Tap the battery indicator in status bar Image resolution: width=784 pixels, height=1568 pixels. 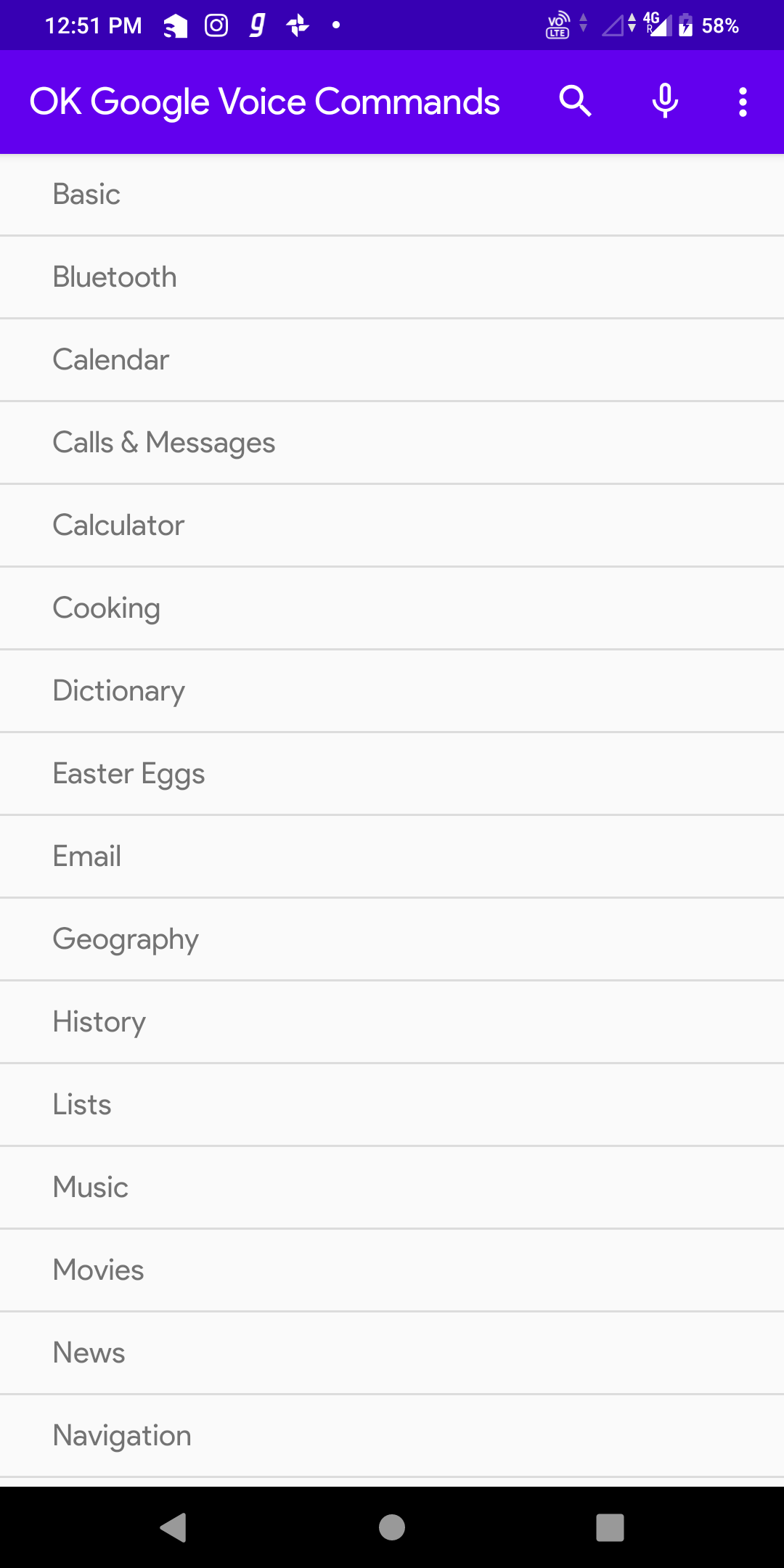(685, 25)
